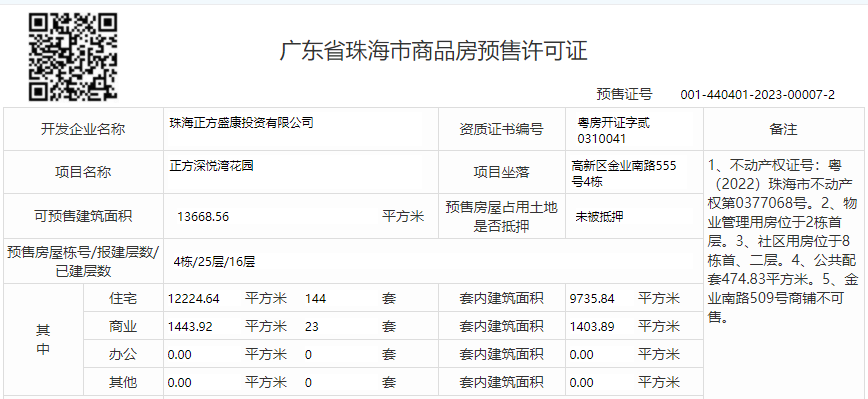Click building info 4栋/25层/16层
Image resolution: width=868 pixels, height=399 pixels.
coord(214,262)
